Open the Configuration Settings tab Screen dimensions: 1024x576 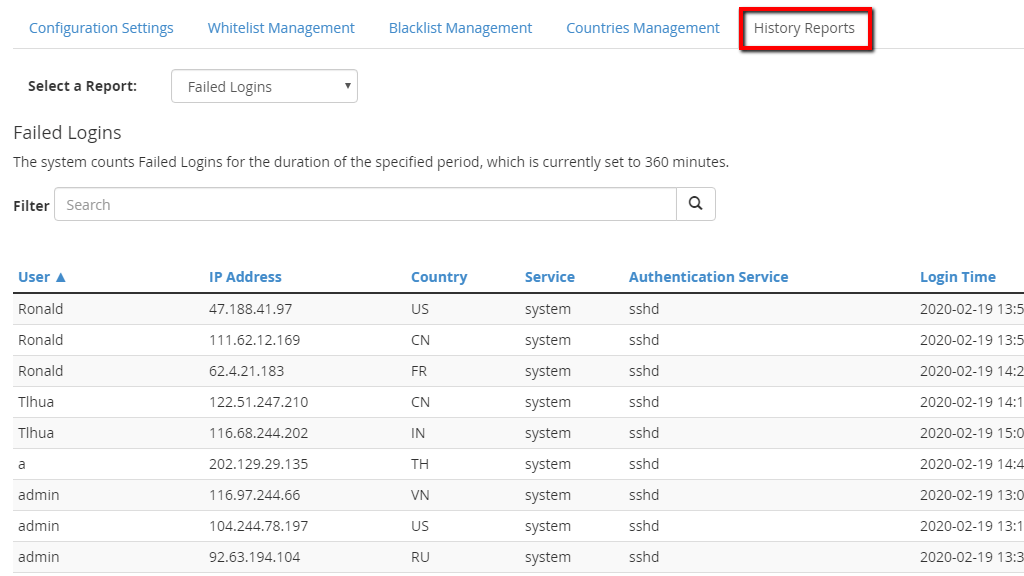tap(101, 28)
